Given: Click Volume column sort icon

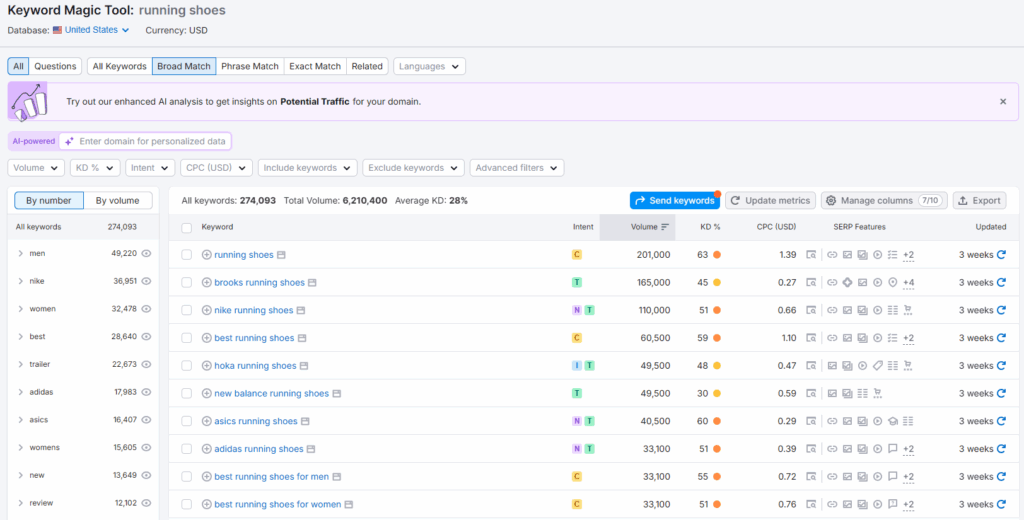Looking at the screenshot, I should (665, 227).
